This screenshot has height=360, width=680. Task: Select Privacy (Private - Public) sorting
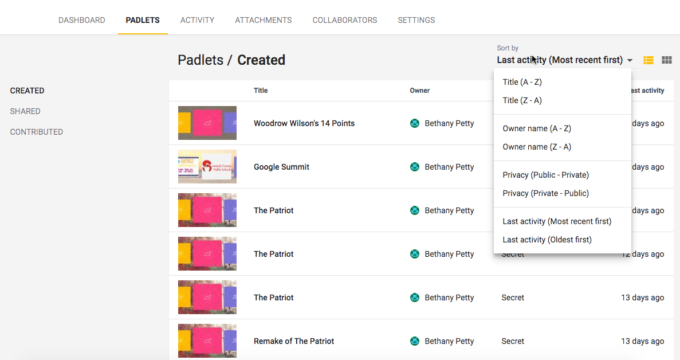546,193
